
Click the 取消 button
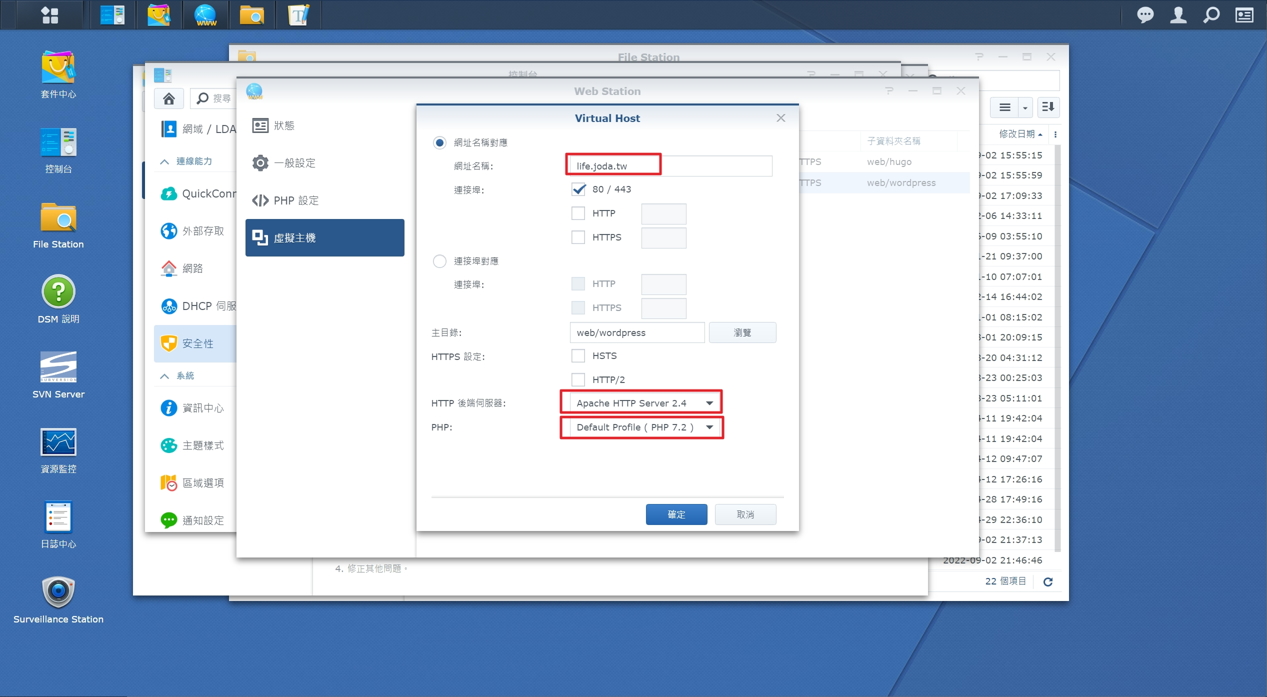(745, 514)
